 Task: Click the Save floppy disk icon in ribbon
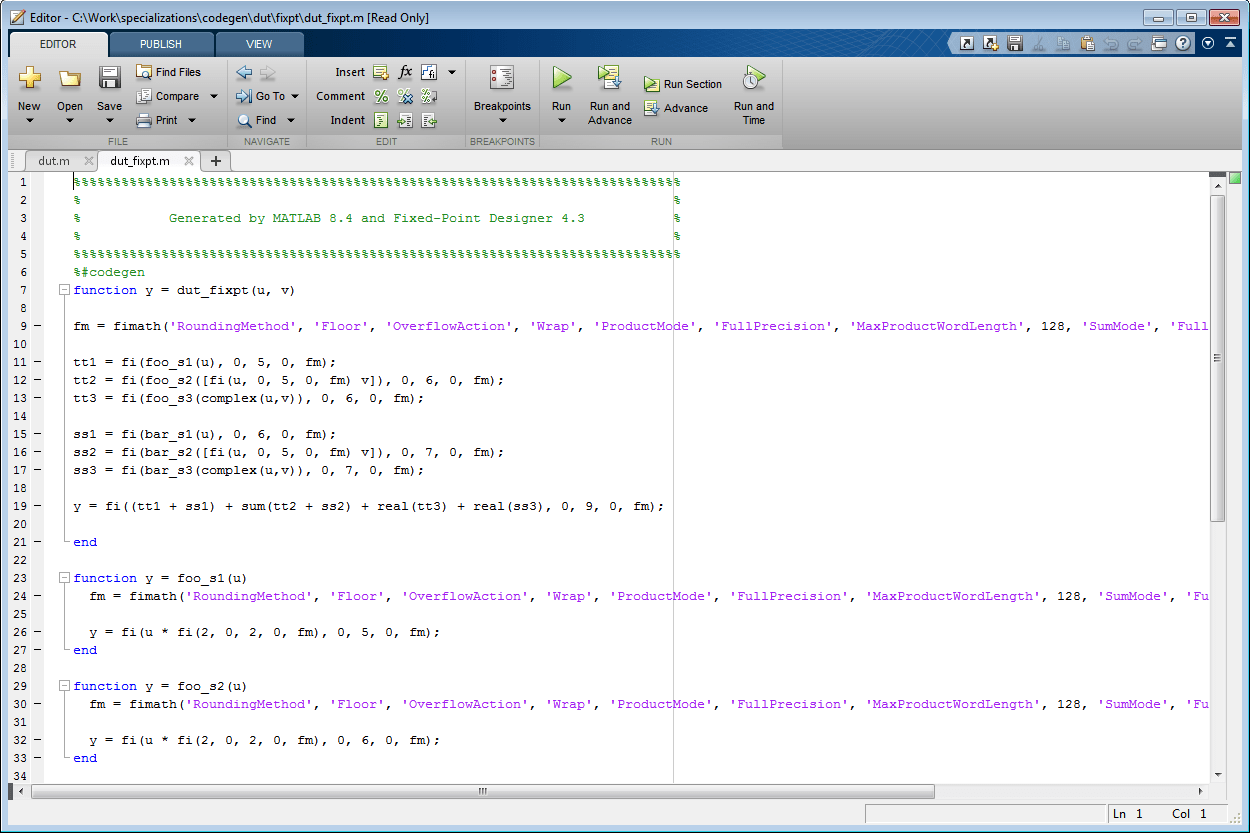click(x=109, y=78)
